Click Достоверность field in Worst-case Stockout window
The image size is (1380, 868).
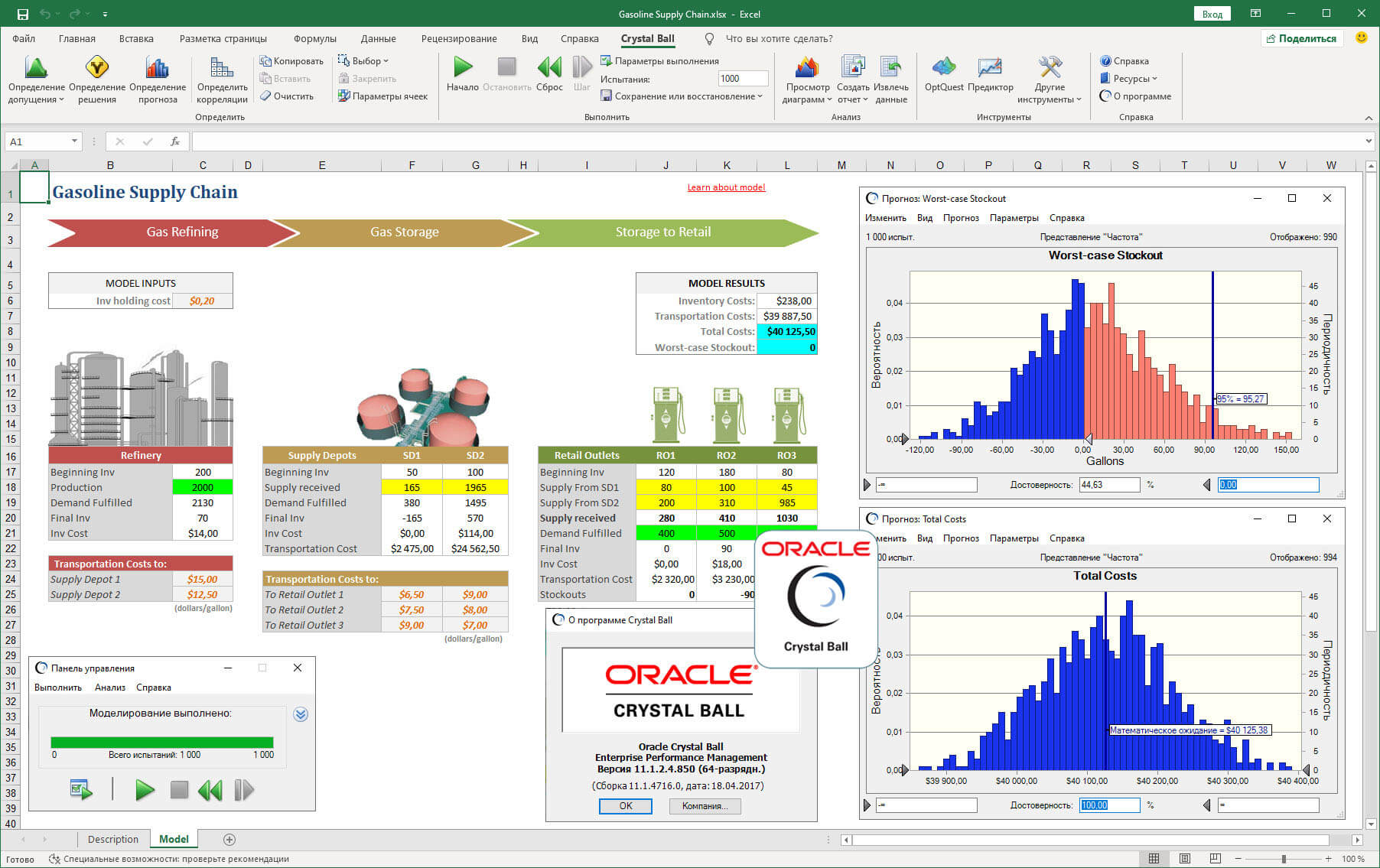1109,485
